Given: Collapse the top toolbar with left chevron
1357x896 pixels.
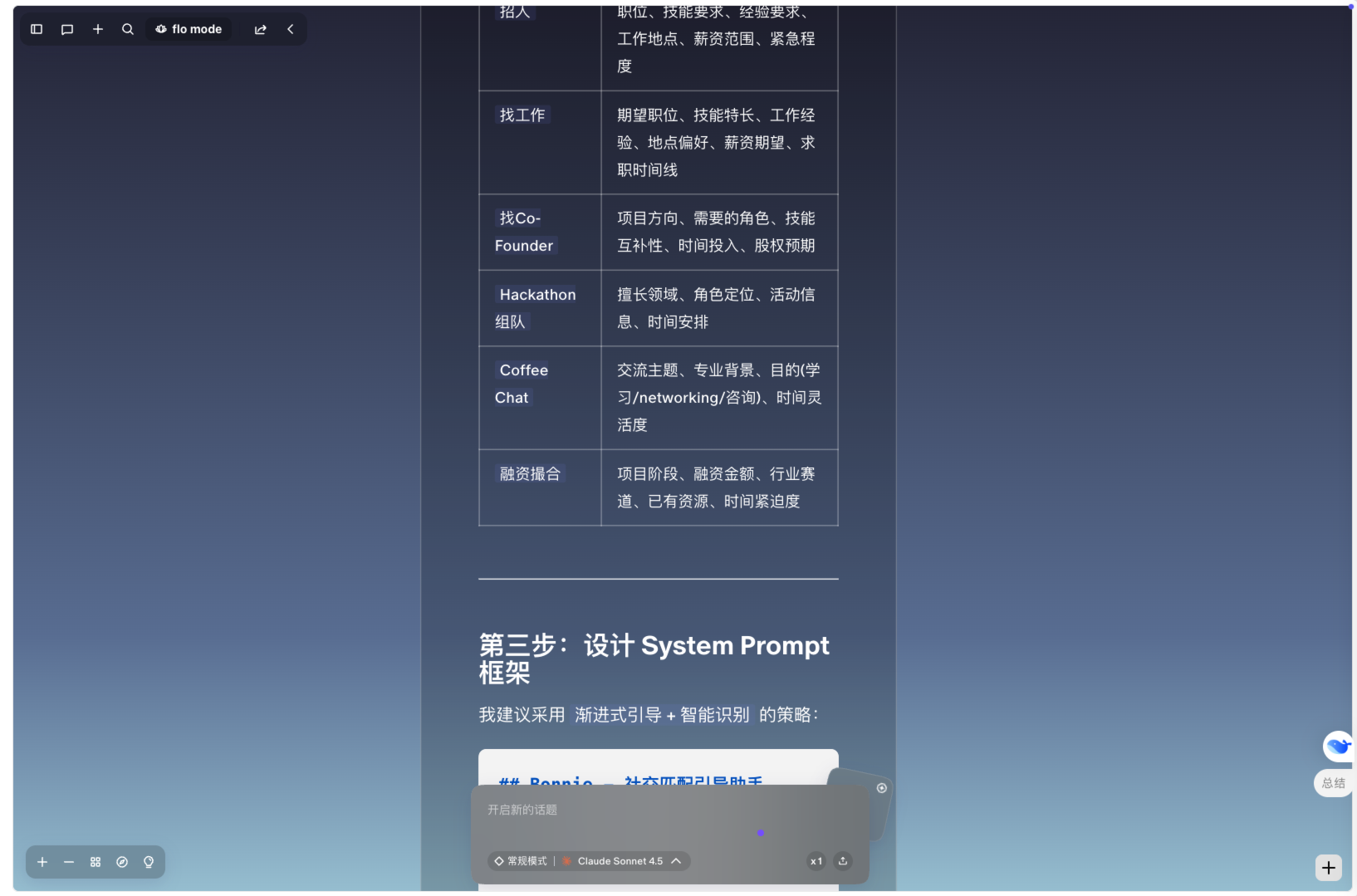Looking at the screenshot, I should pos(291,29).
